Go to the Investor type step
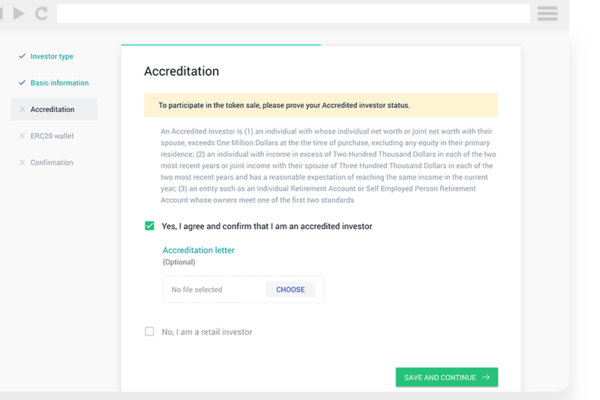The height and width of the screenshot is (400, 600). pyautogui.click(x=52, y=56)
